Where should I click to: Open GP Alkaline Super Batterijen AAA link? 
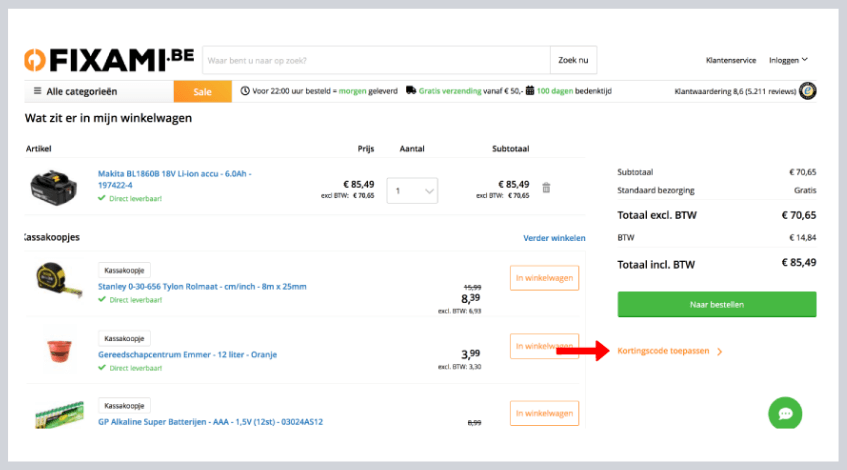pos(210,421)
